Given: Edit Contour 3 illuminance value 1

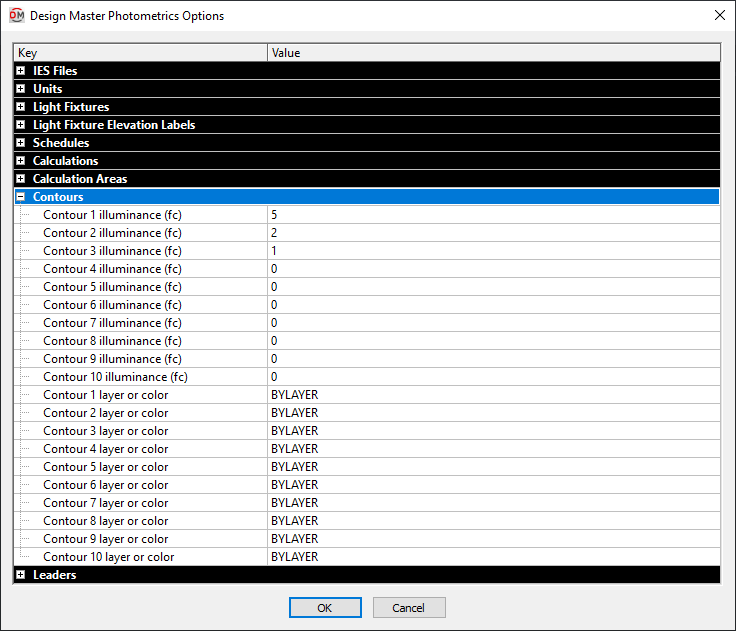Looking at the screenshot, I should [x=494, y=251].
